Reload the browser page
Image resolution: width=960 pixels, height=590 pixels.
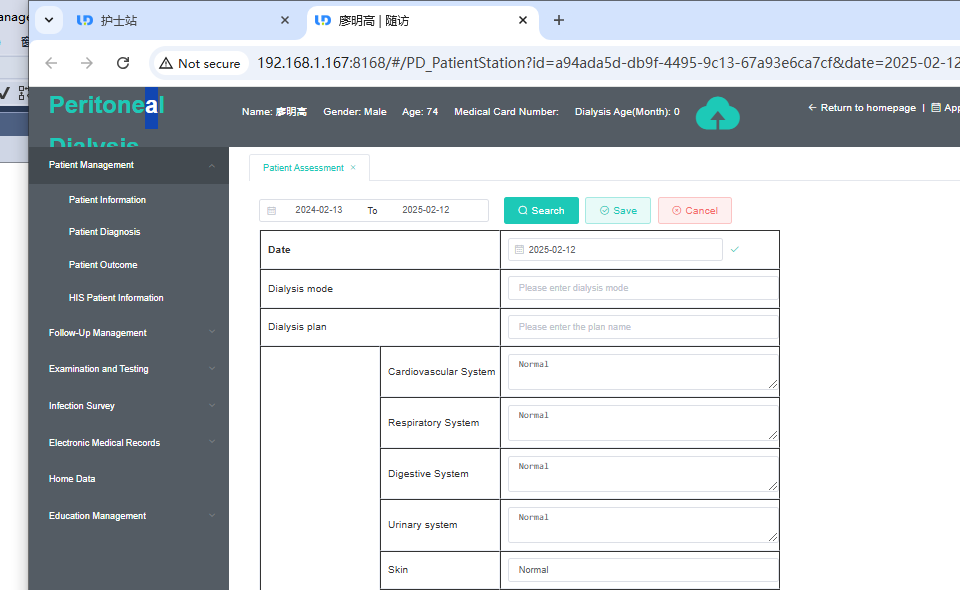coord(123,63)
